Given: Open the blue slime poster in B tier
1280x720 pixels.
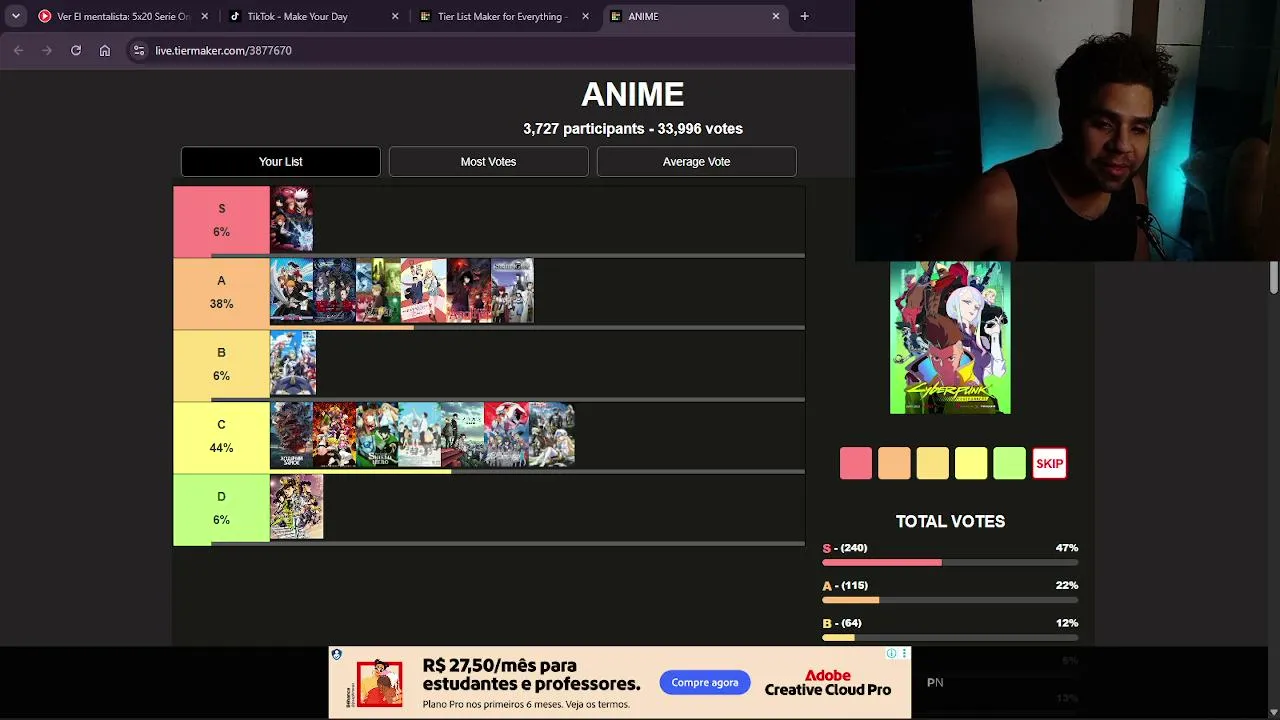Looking at the screenshot, I should pyautogui.click(x=293, y=363).
